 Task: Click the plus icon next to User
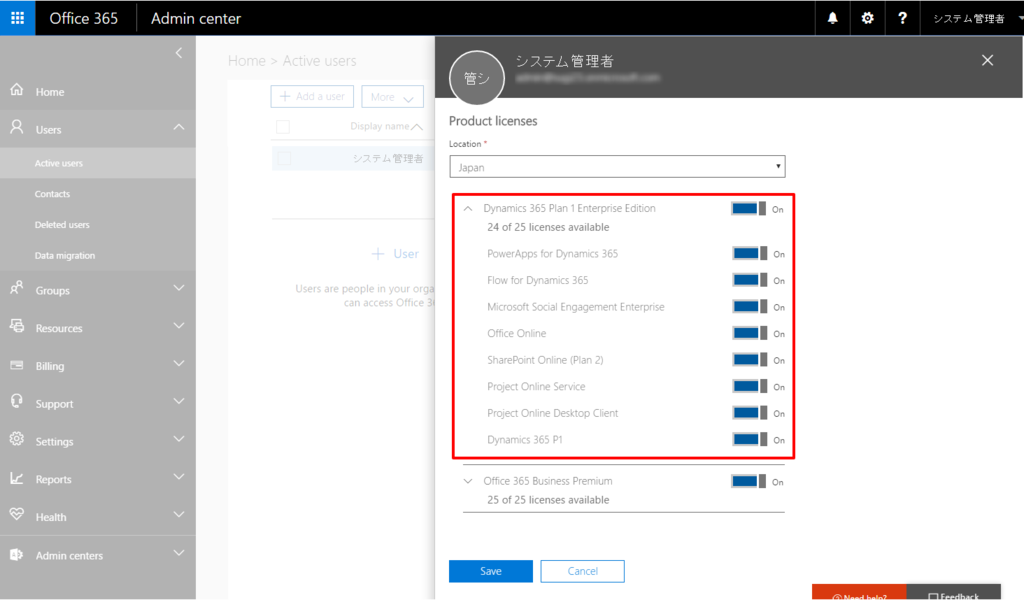[377, 254]
